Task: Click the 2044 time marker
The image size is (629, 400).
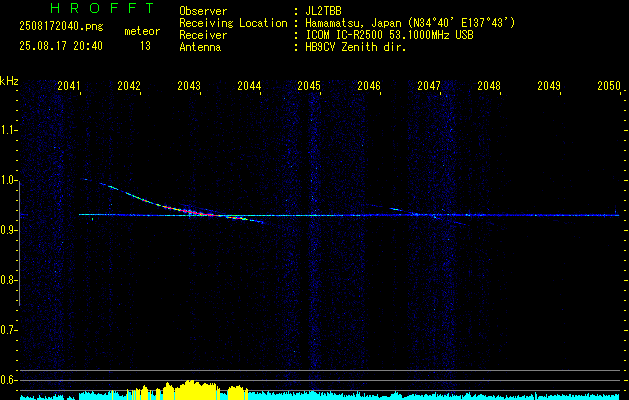Action: [249, 86]
